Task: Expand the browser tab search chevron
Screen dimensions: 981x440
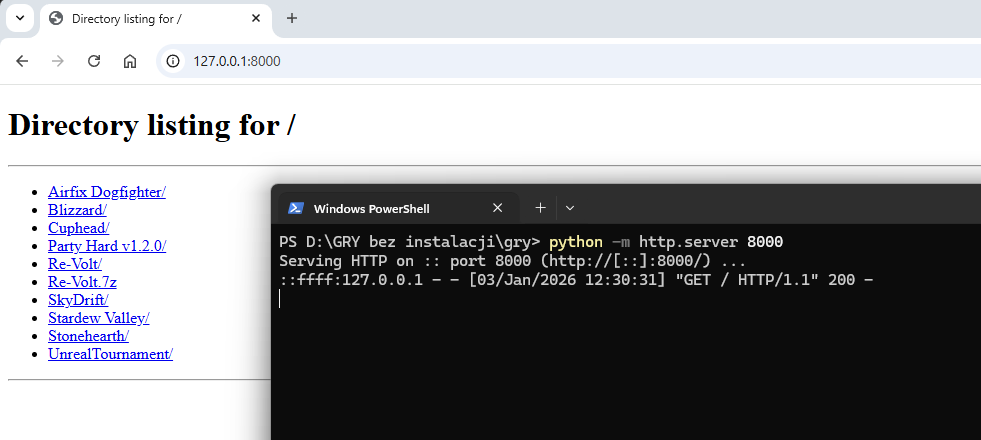Action: point(19,18)
